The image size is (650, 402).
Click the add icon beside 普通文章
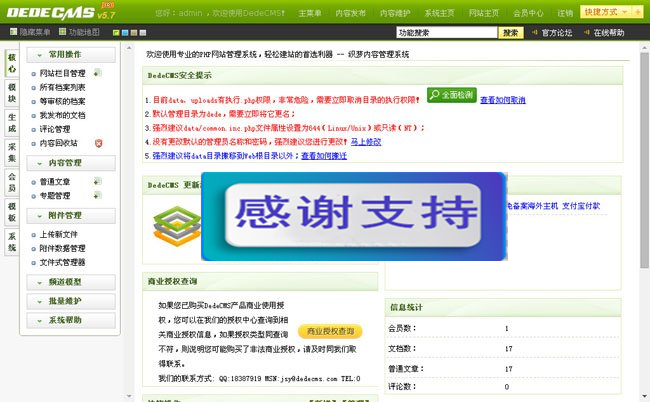pyautogui.click(x=97, y=181)
